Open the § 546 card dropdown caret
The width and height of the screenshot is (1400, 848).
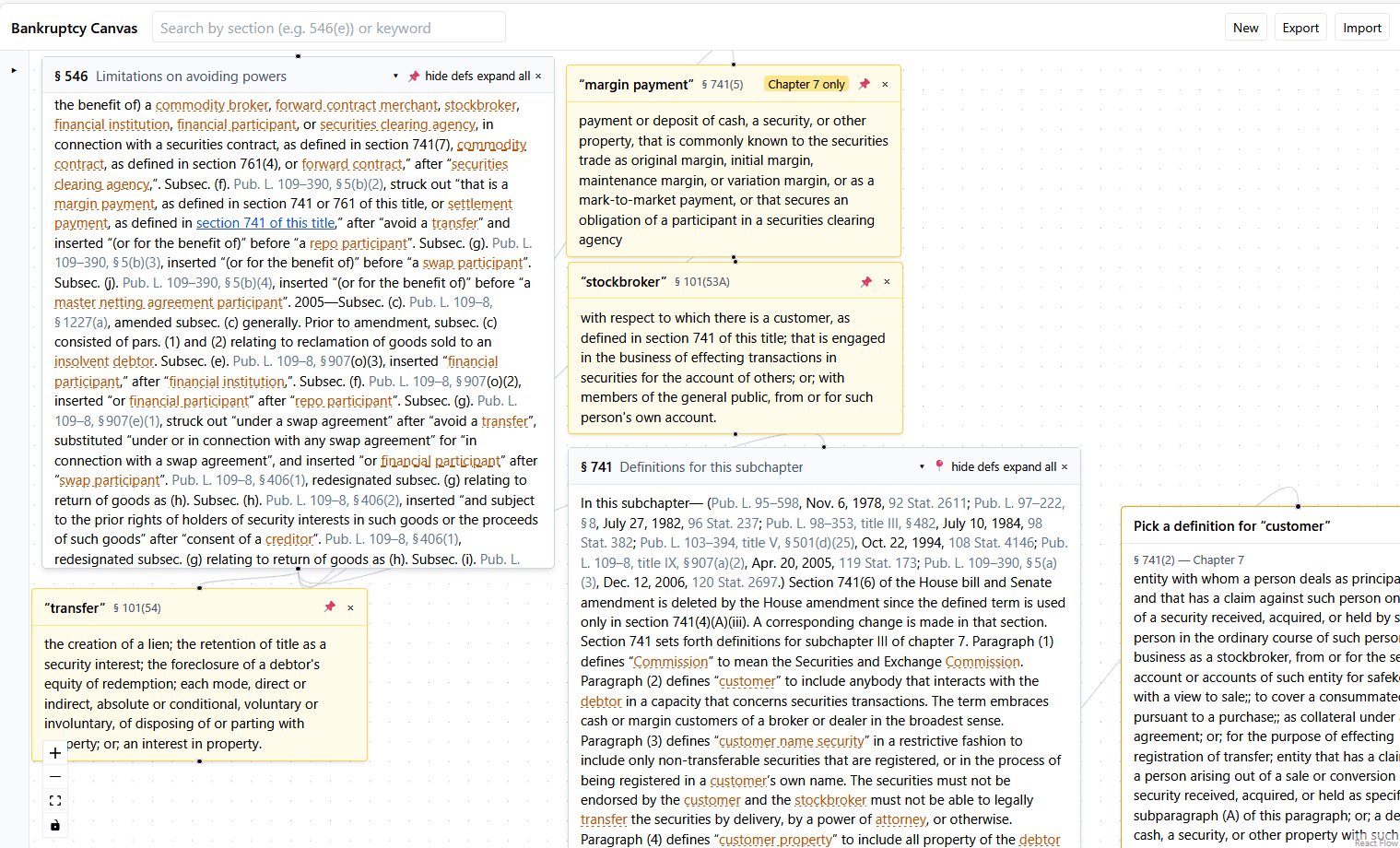pyautogui.click(x=396, y=77)
